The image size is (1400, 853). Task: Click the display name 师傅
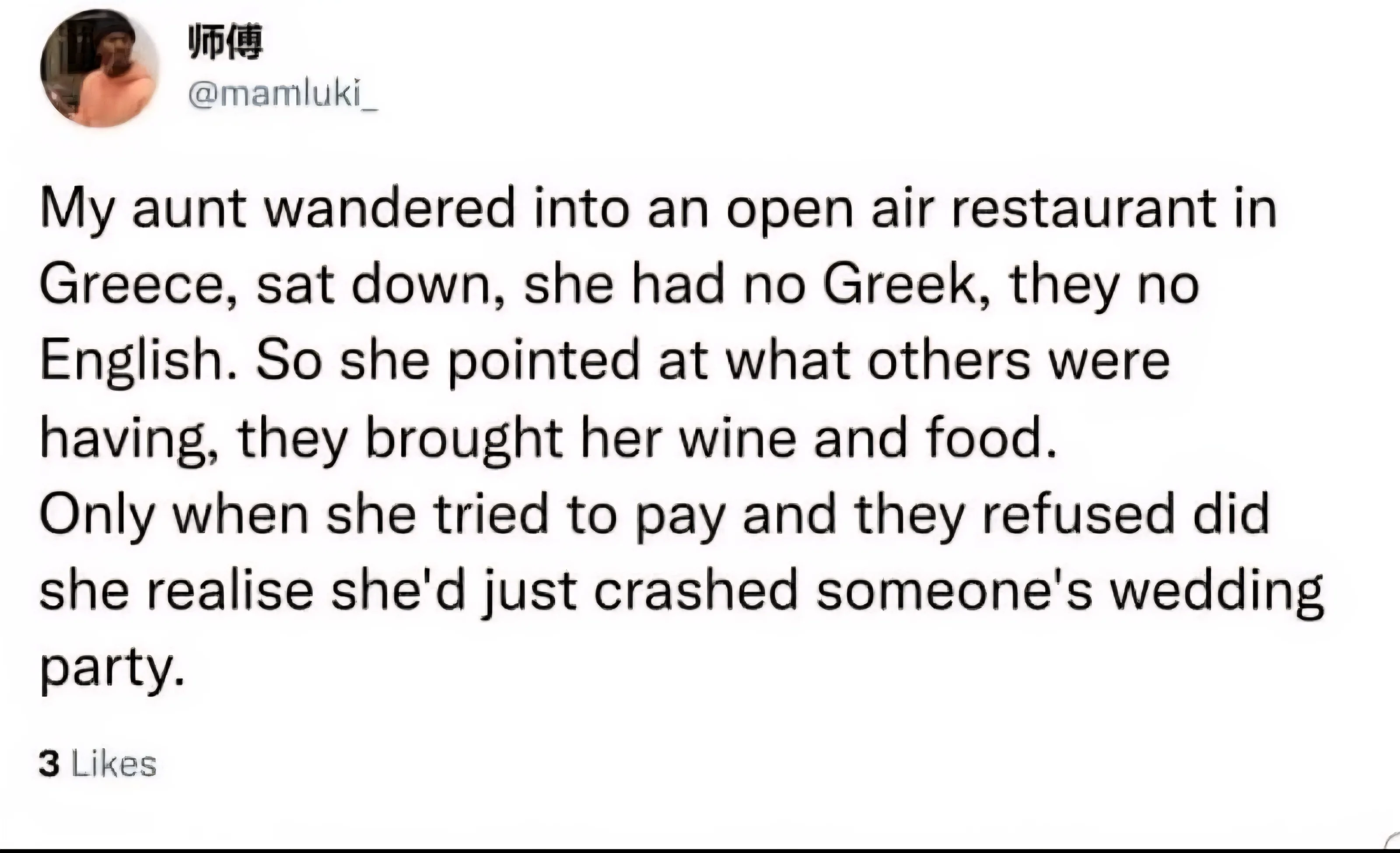[x=225, y=42]
